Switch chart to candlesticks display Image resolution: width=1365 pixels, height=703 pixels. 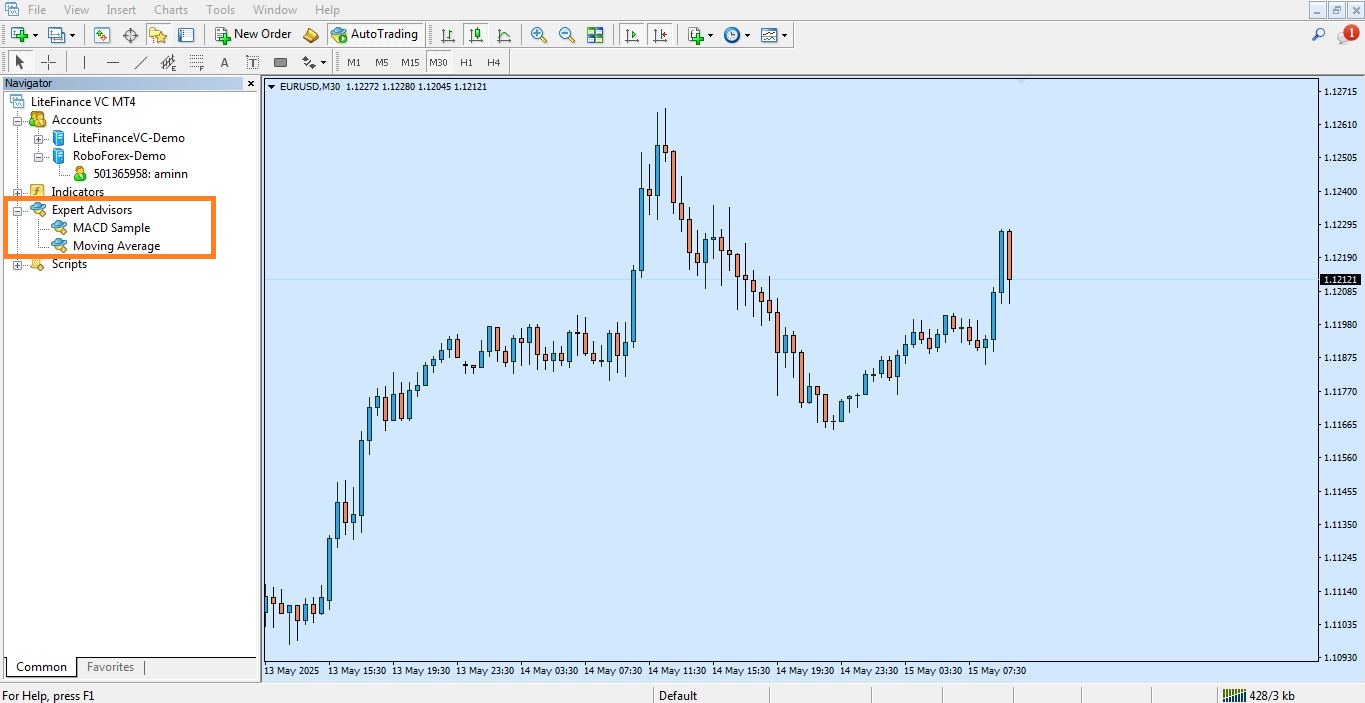tap(476, 35)
